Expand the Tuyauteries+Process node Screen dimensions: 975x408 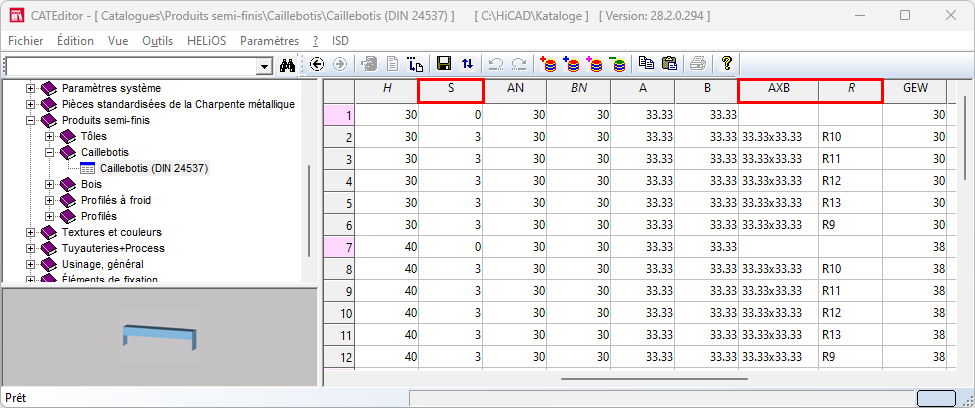30,248
